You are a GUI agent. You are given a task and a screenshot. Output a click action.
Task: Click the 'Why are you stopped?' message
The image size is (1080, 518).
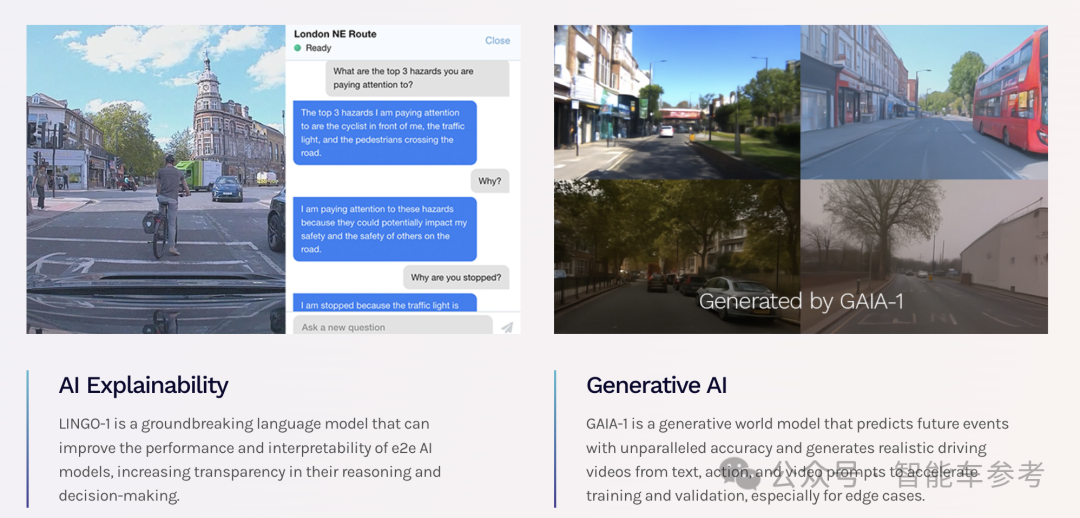[x=455, y=277]
